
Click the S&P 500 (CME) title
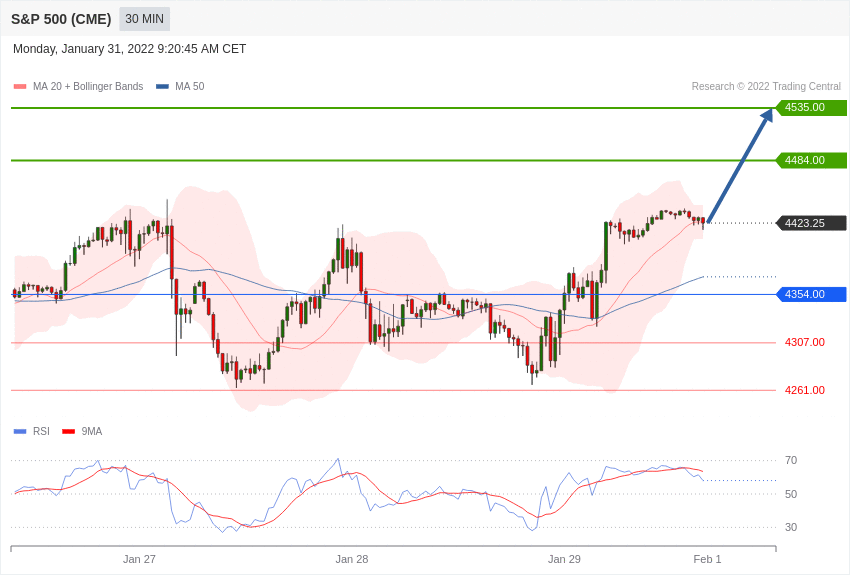[x=61, y=19]
